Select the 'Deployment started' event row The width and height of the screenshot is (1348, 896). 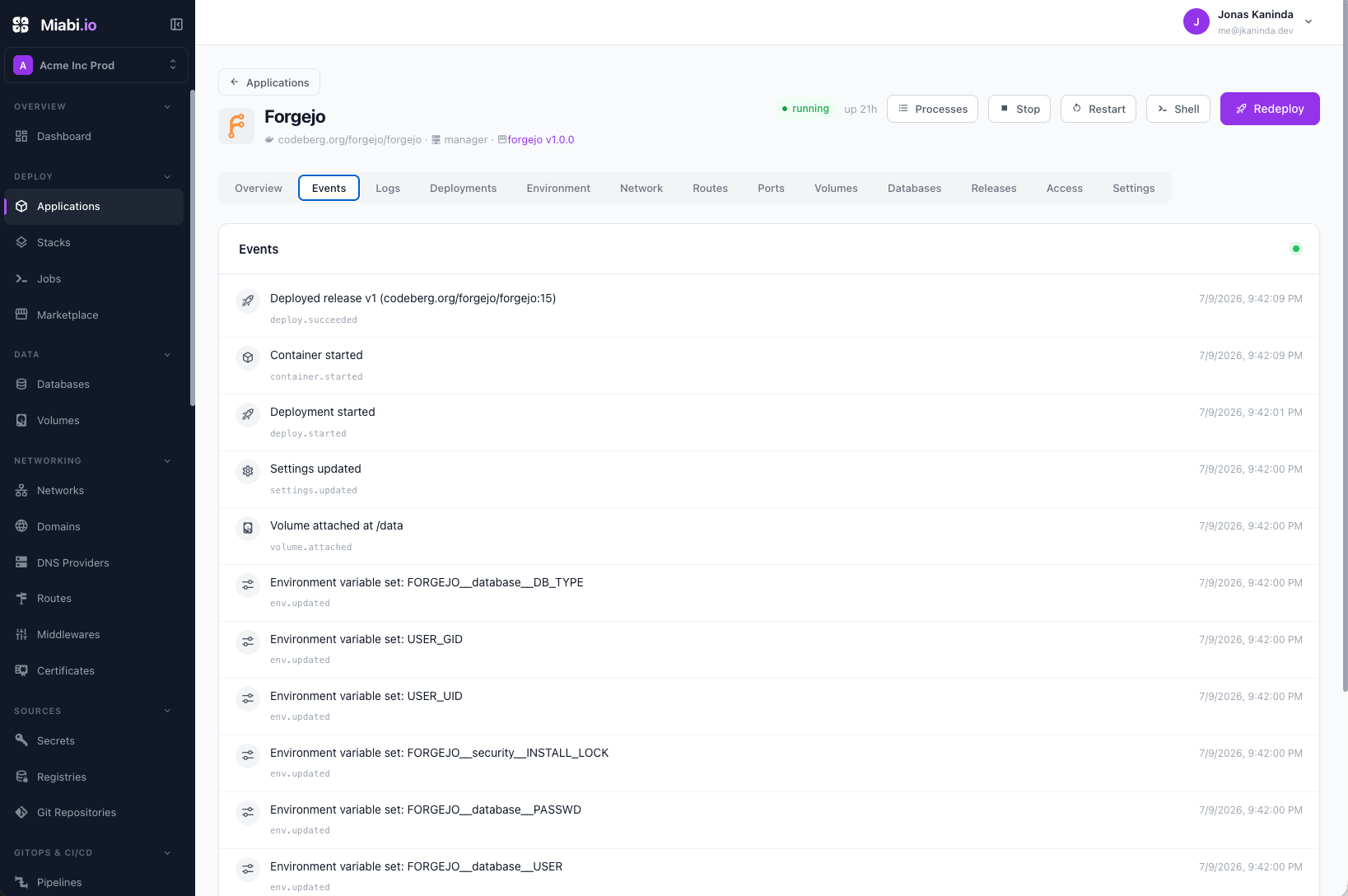[769, 422]
